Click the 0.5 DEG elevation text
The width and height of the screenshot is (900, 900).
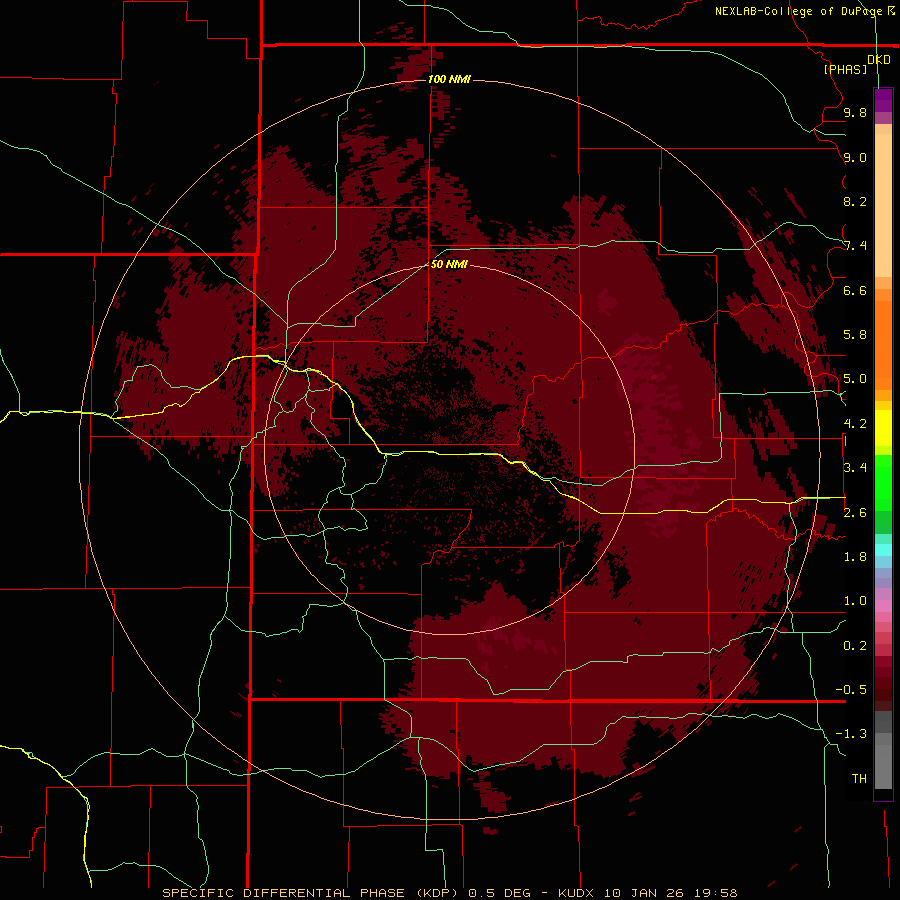tap(500, 893)
